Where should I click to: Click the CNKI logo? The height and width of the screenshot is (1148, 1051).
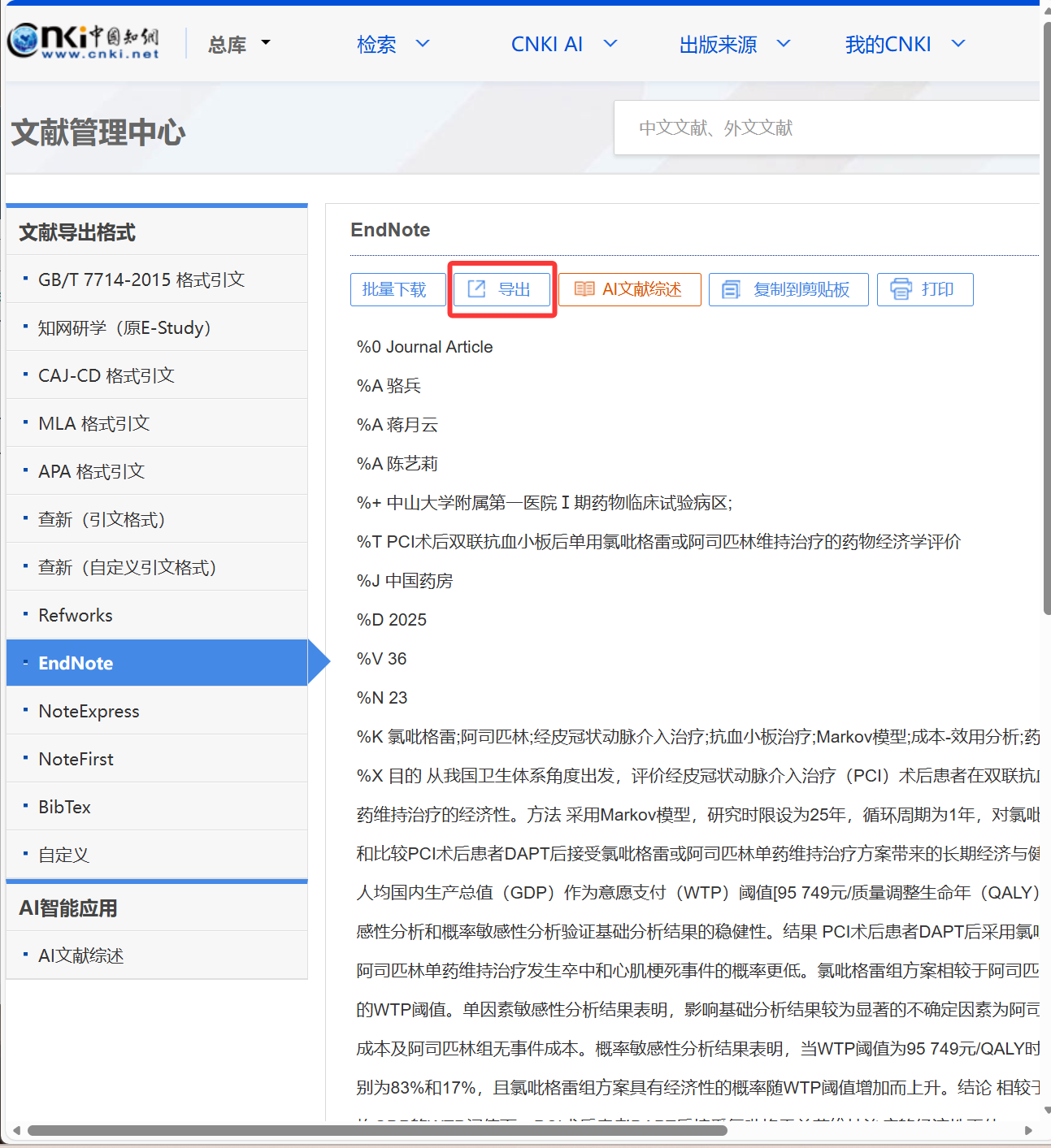point(84,41)
